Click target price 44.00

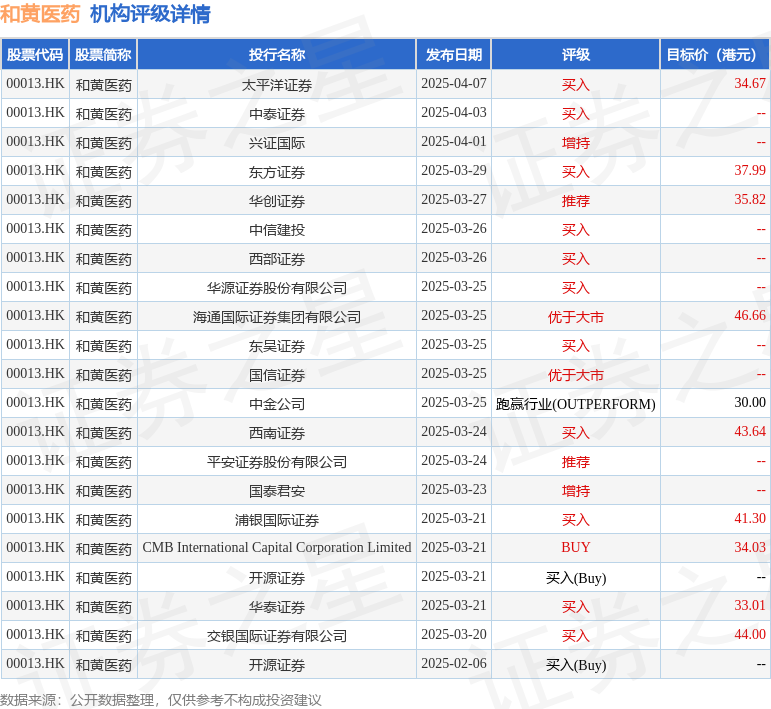(750, 635)
